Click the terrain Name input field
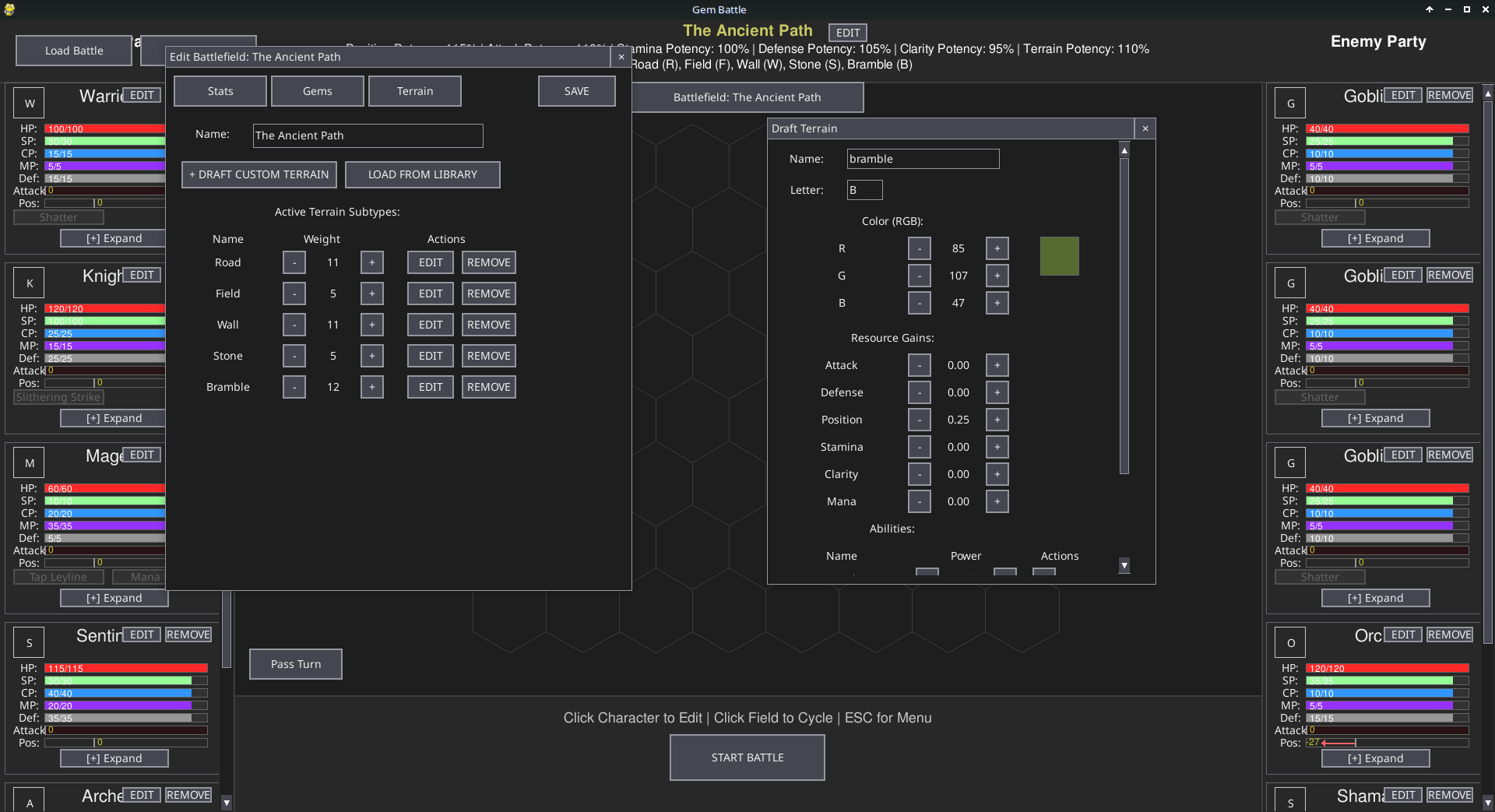The width and height of the screenshot is (1495, 812). click(923, 158)
